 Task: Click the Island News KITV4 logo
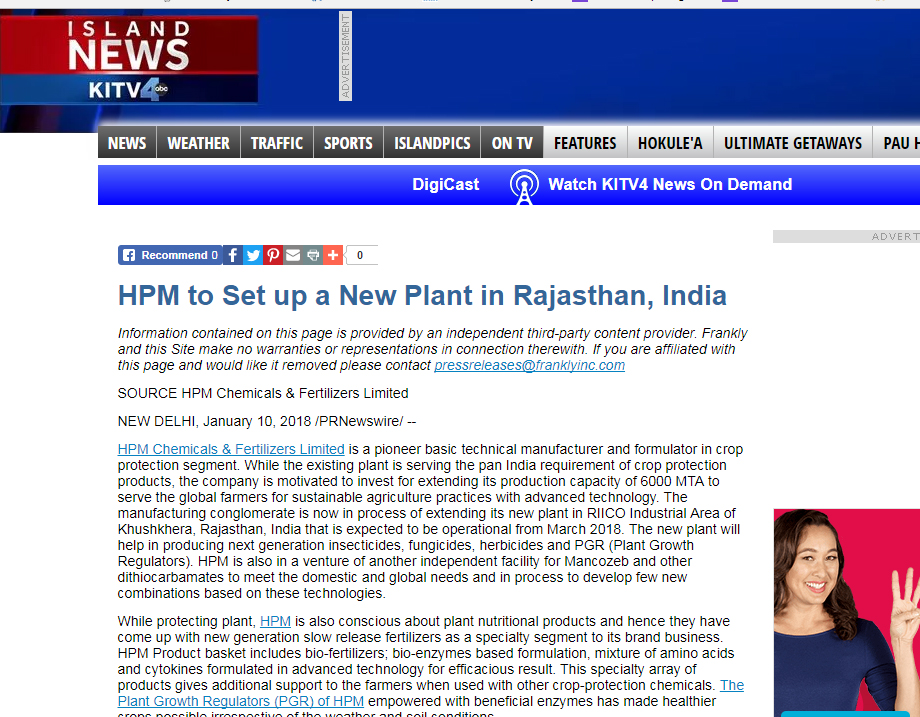coord(129,60)
